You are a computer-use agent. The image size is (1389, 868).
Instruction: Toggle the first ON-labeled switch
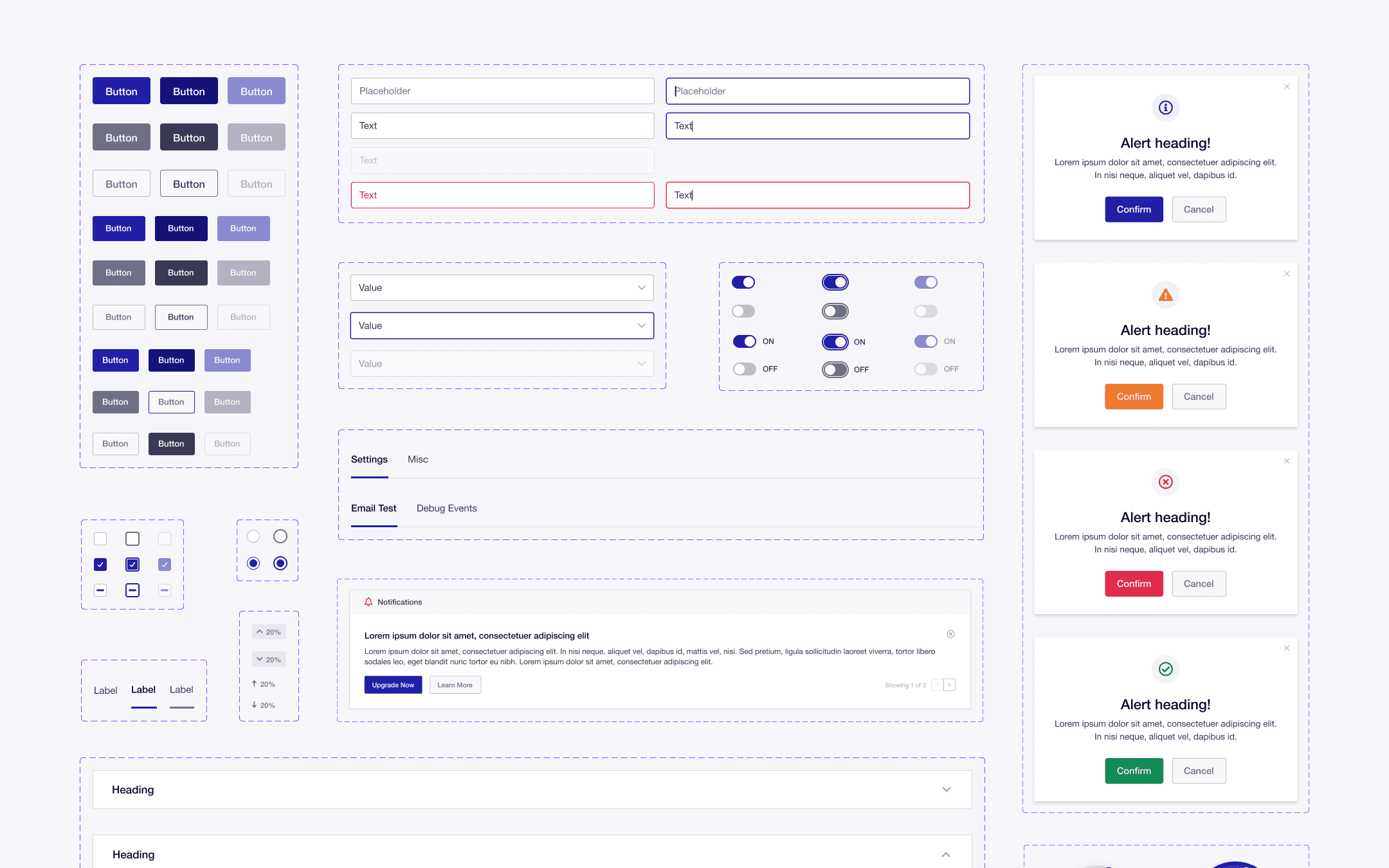[x=745, y=341]
